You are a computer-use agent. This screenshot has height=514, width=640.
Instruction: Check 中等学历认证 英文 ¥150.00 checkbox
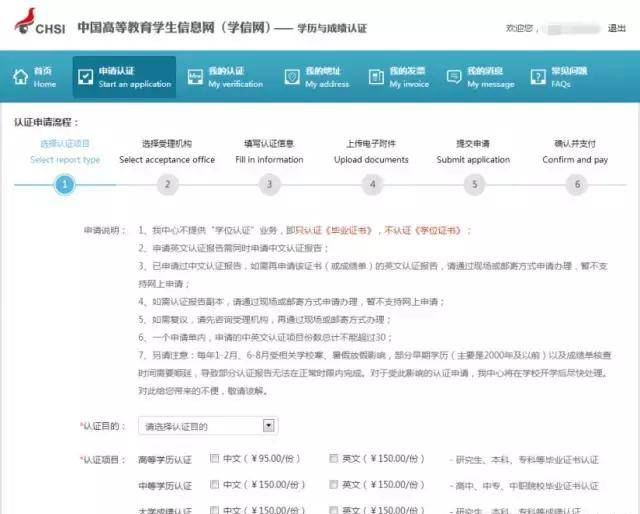(333, 485)
